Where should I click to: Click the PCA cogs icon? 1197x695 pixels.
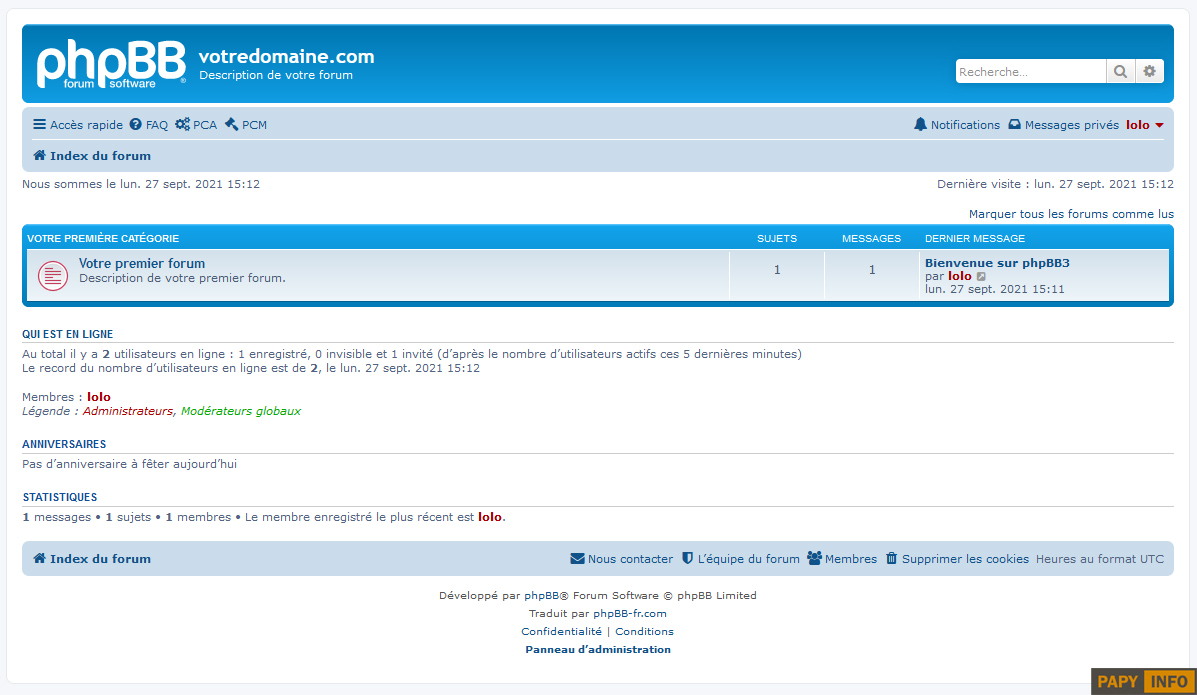click(x=182, y=124)
